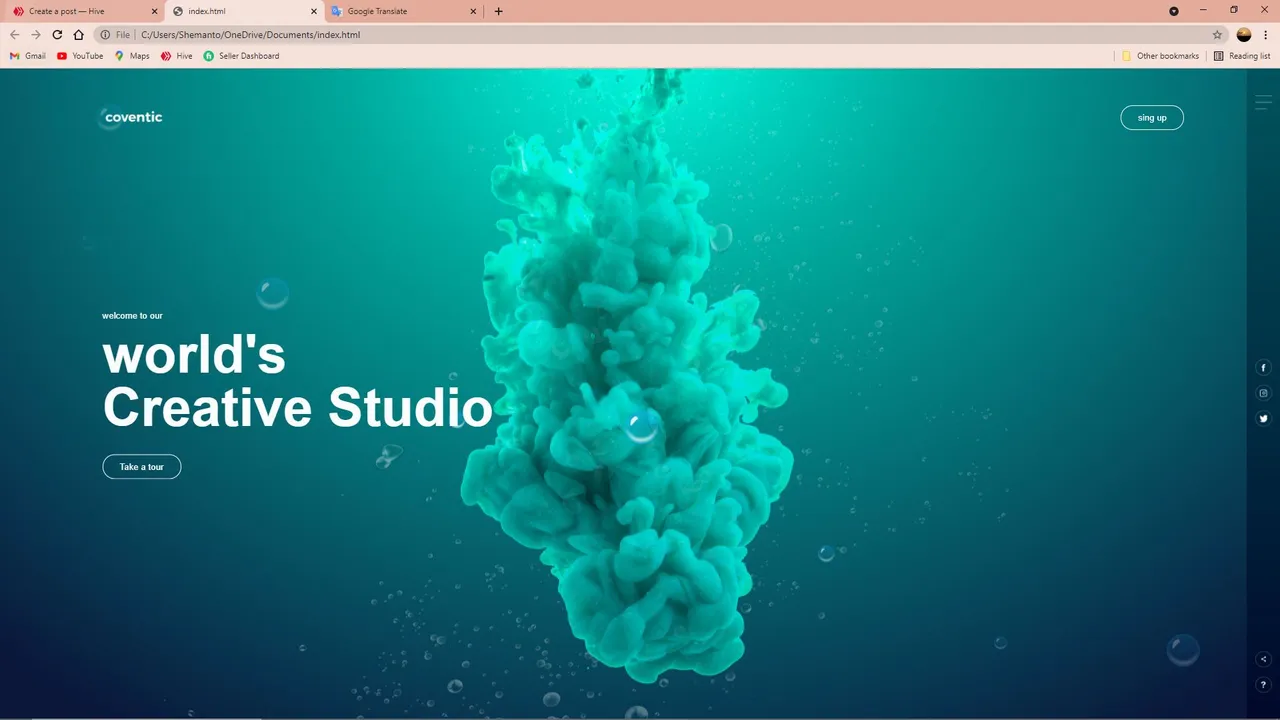Open the Chrome profile avatar
This screenshot has height=720, width=1280.
pos(1244,35)
